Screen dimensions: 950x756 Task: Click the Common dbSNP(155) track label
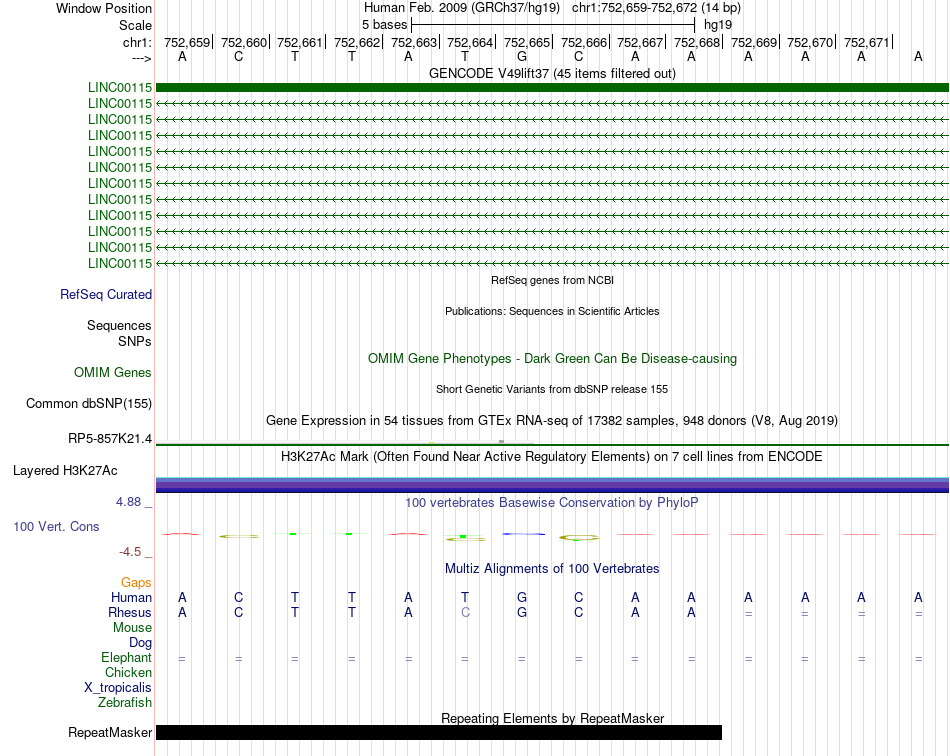[x=88, y=403]
